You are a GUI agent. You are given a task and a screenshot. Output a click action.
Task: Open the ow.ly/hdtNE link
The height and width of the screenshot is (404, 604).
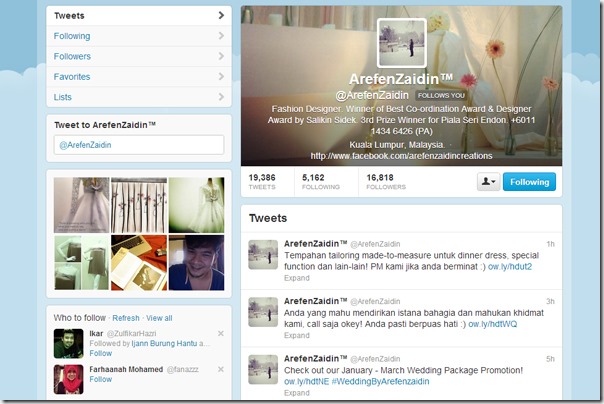[306, 382]
